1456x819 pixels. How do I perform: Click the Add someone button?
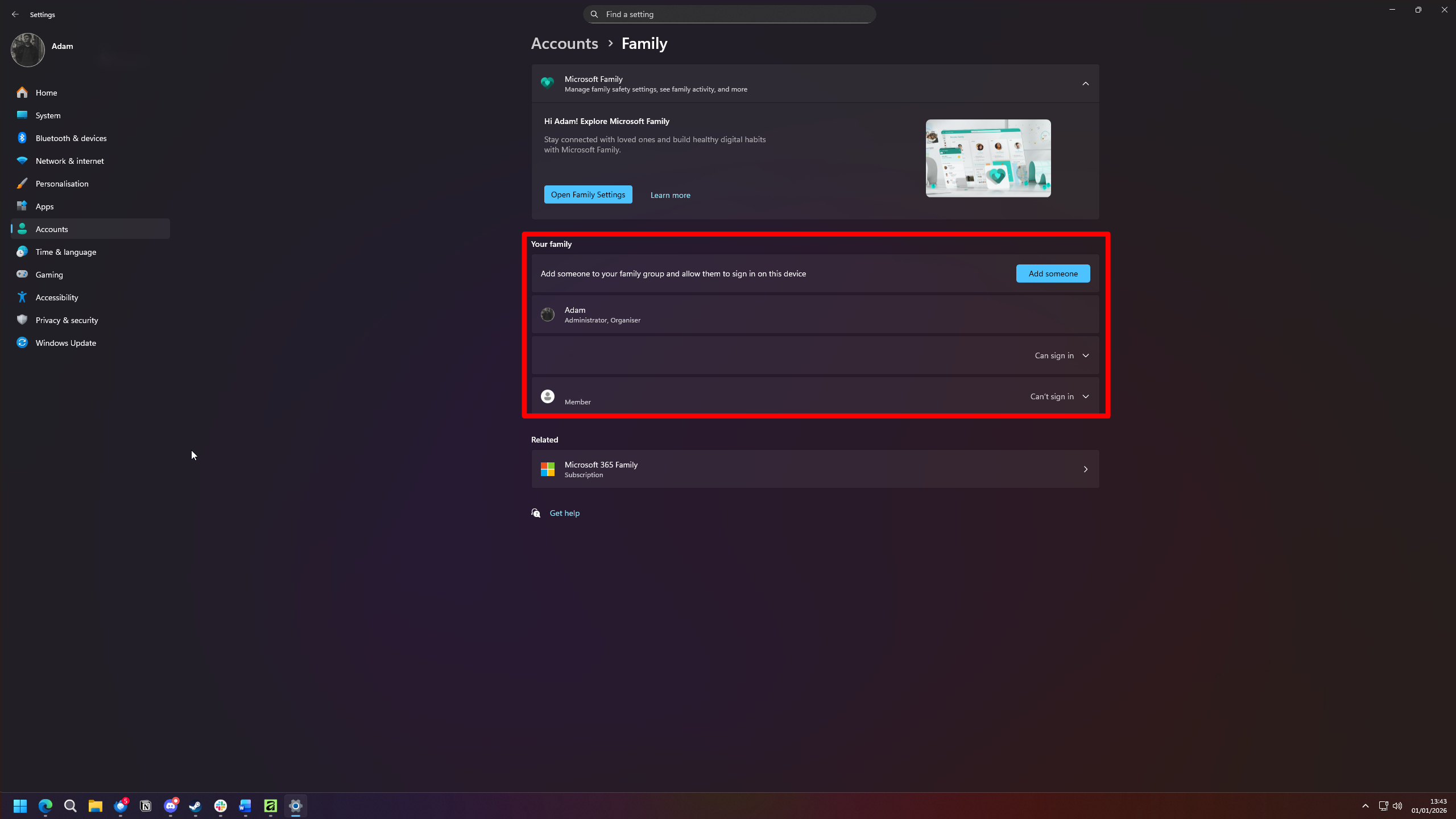pos(1053,274)
